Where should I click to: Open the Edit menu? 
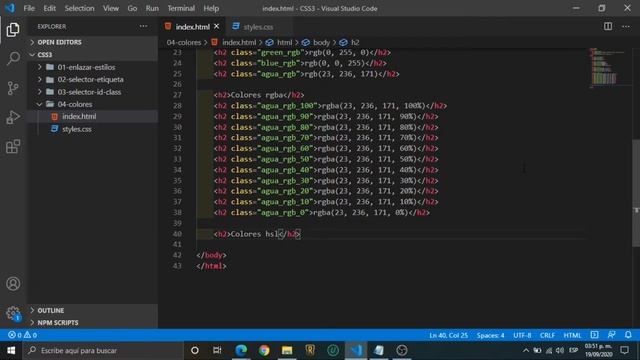click(49, 8)
